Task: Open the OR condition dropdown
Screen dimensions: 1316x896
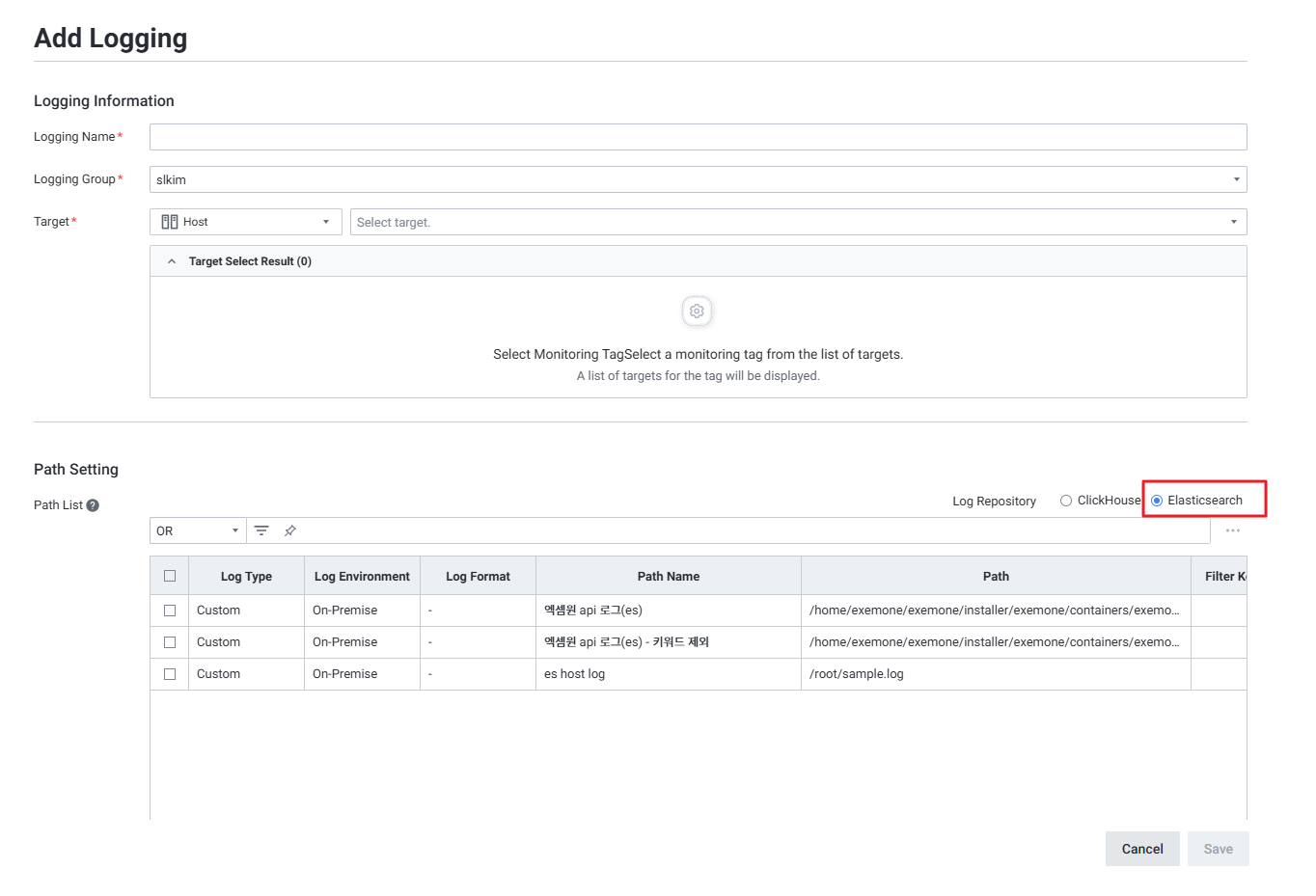Action: [198, 530]
